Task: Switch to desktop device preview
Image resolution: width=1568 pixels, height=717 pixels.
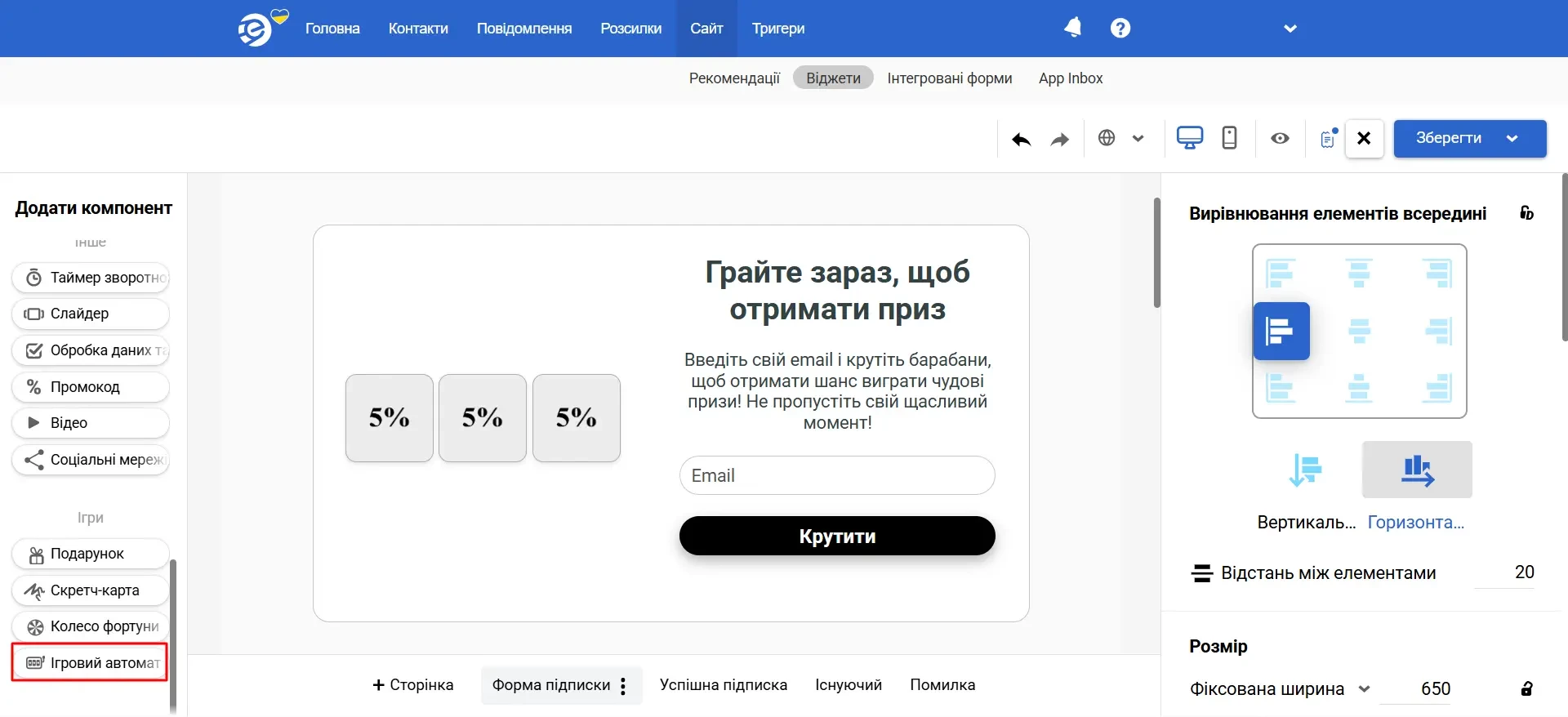Action: tap(1189, 138)
